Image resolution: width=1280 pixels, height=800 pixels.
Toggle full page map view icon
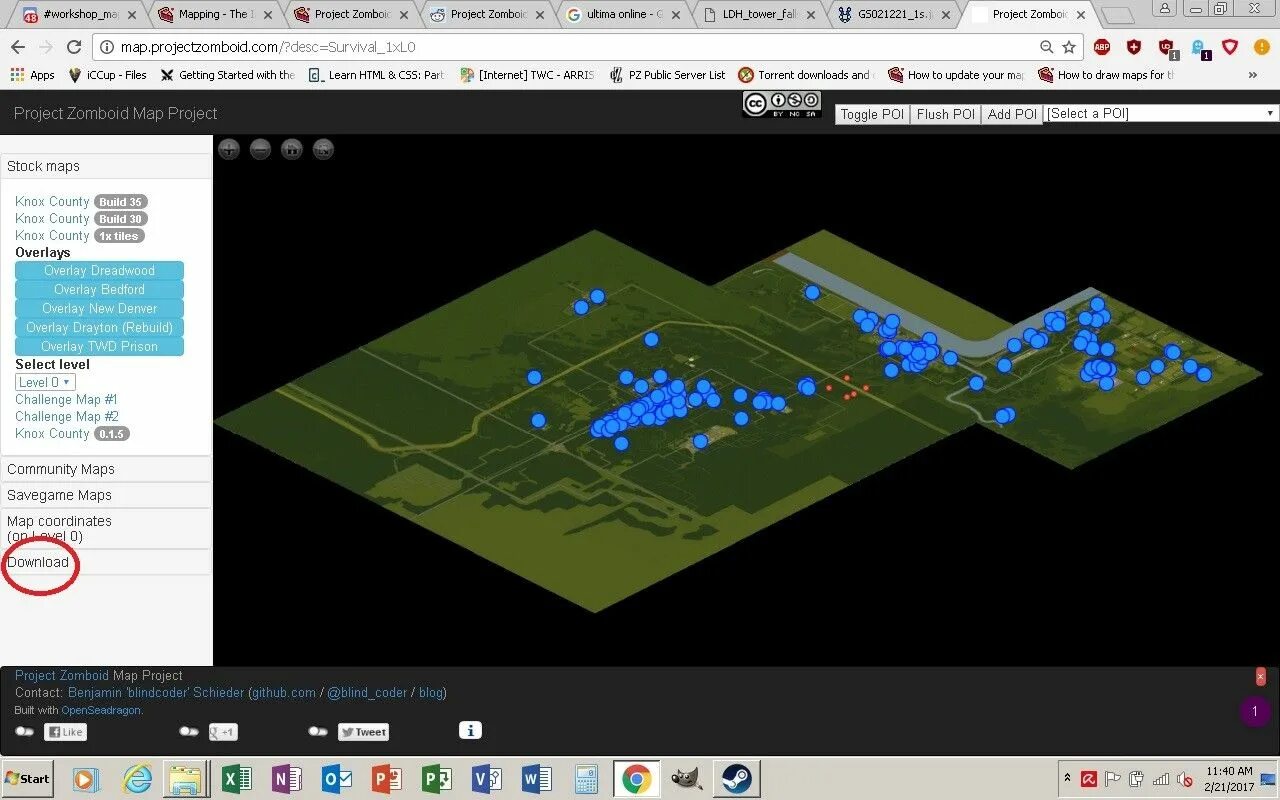tap(323, 150)
